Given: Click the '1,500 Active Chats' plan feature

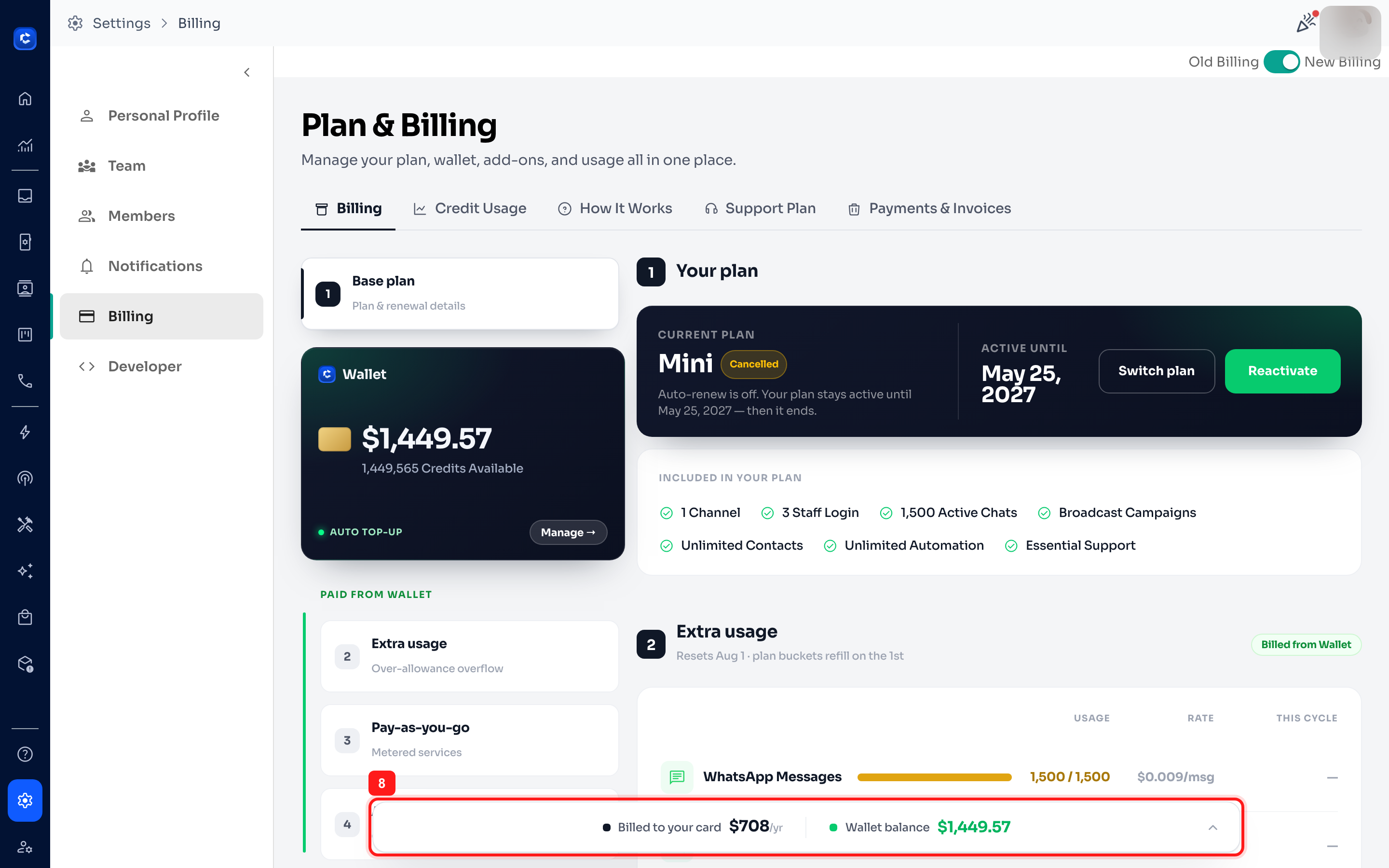Looking at the screenshot, I should (948, 513).
